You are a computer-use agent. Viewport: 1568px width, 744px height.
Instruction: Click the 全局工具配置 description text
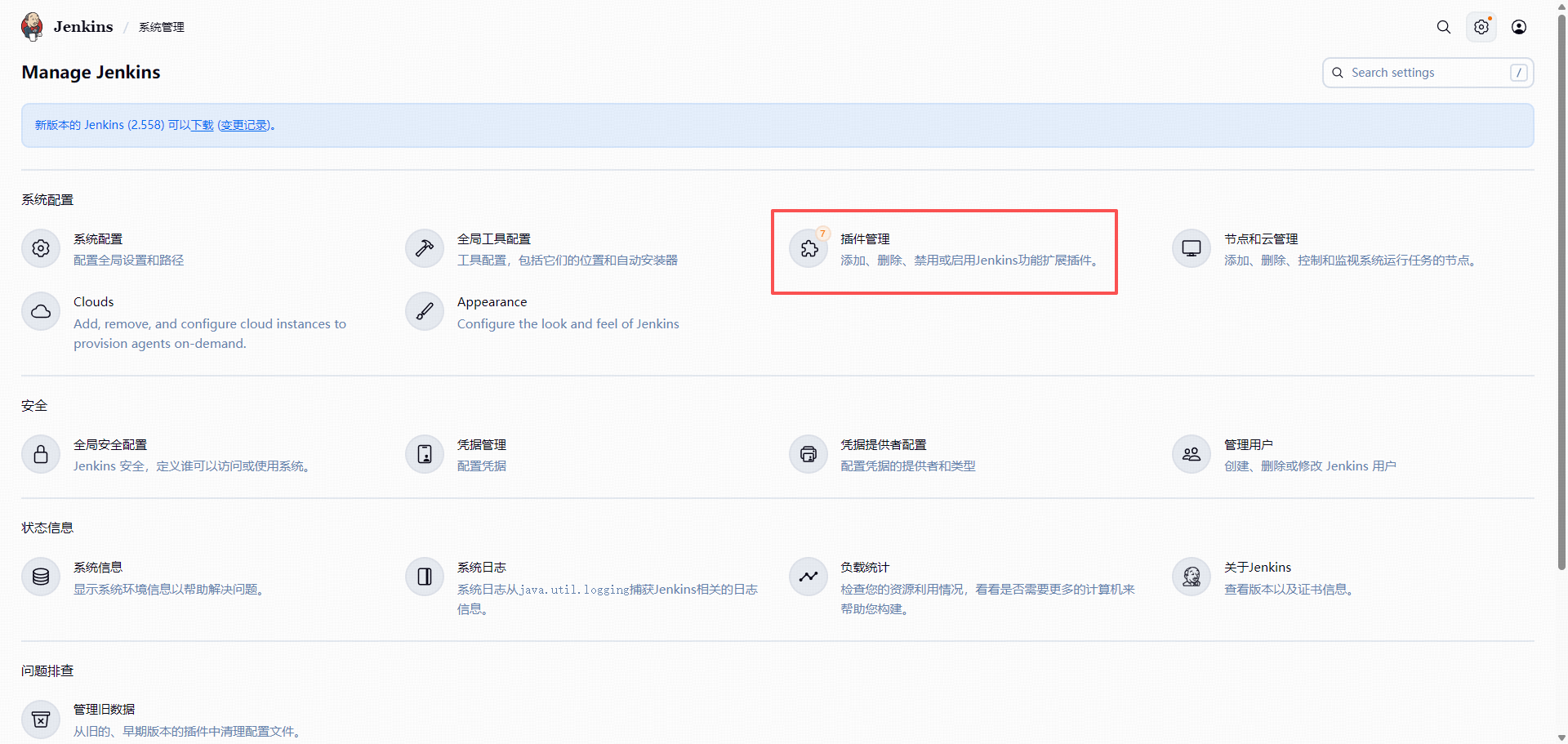pyautogui.click(x=568, y=260)
